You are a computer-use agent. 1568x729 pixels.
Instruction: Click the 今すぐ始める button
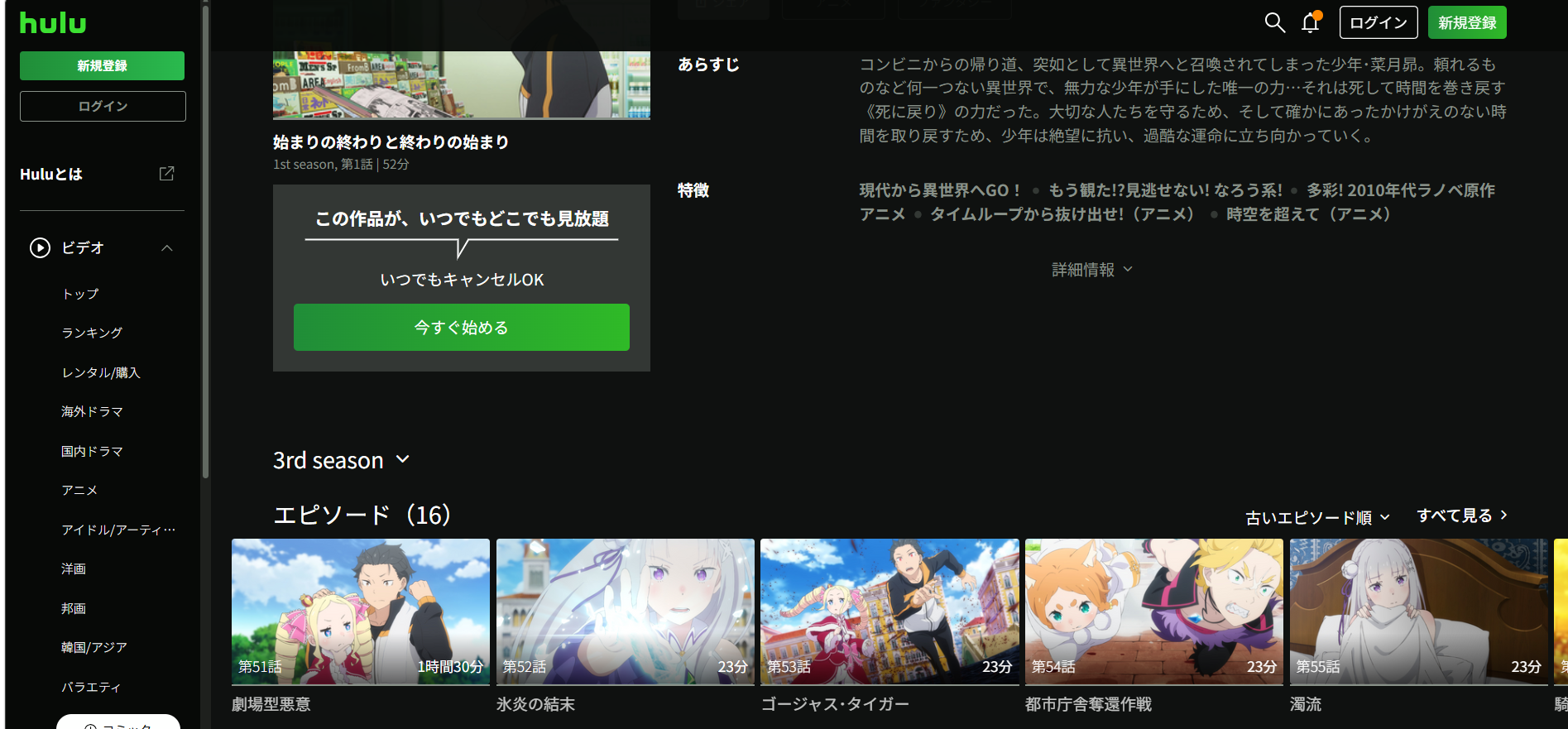[462, 328]
